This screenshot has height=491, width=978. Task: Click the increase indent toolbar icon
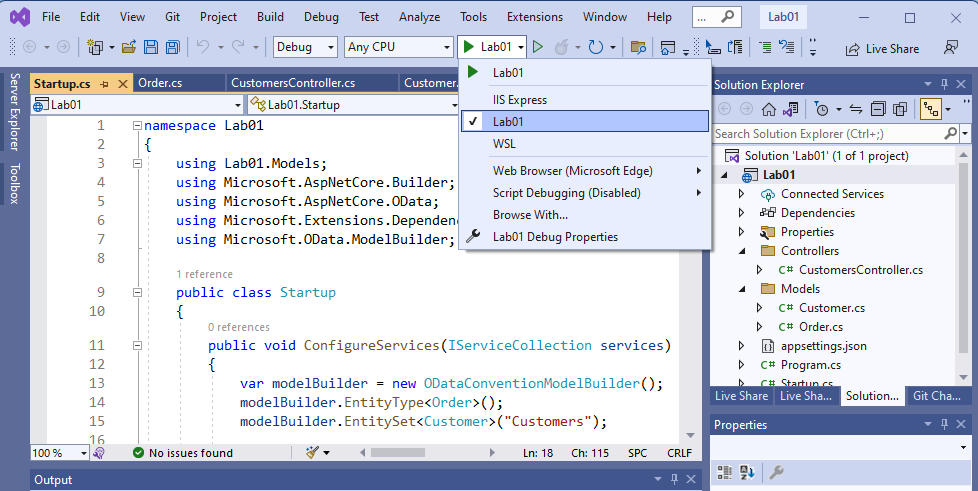(x=765, y=47)
